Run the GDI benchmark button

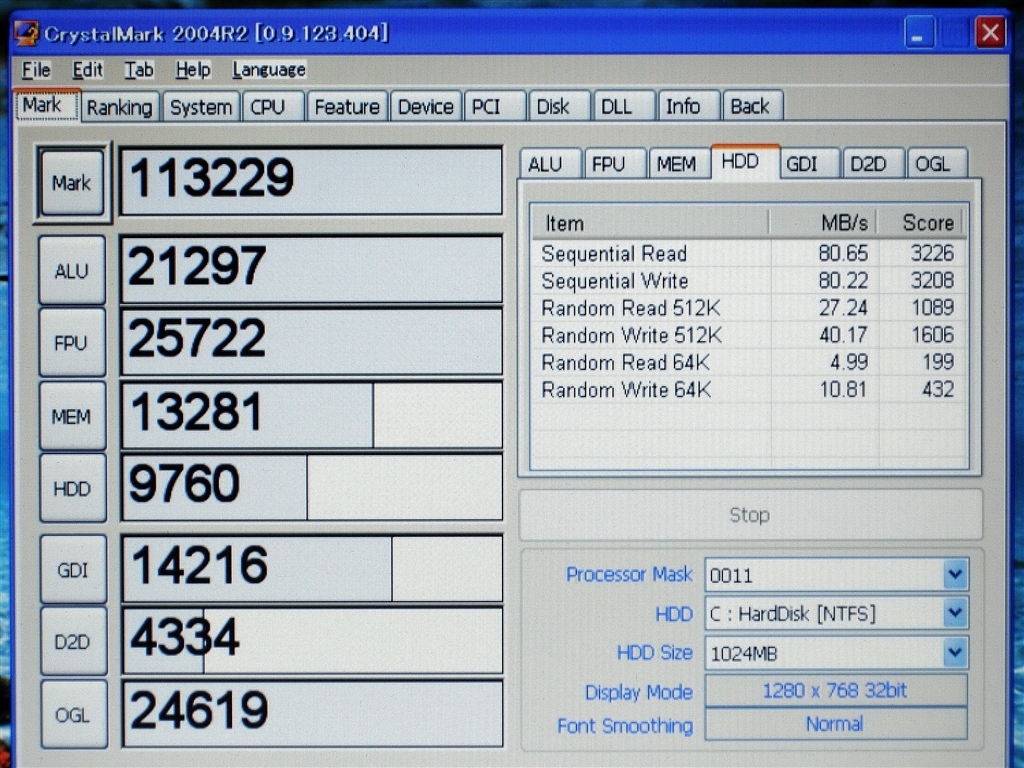pos(73,569)
